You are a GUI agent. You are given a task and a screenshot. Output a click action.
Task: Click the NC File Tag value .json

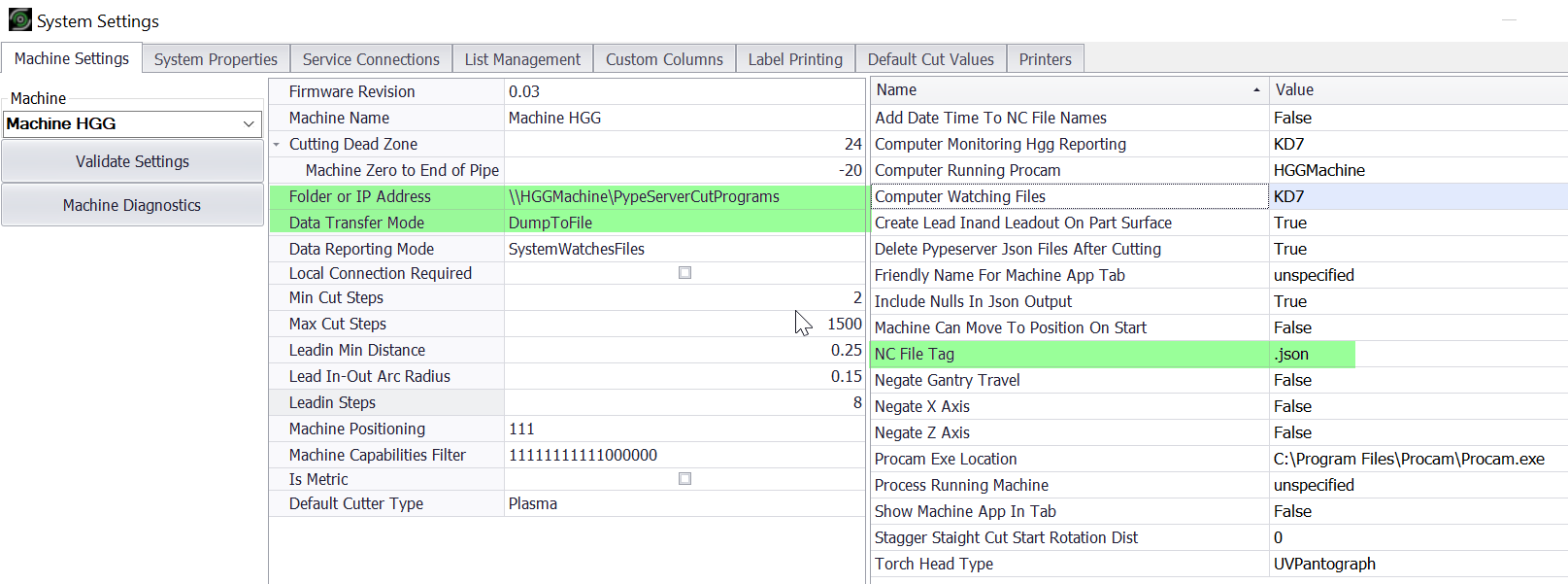coord(1291,354)
